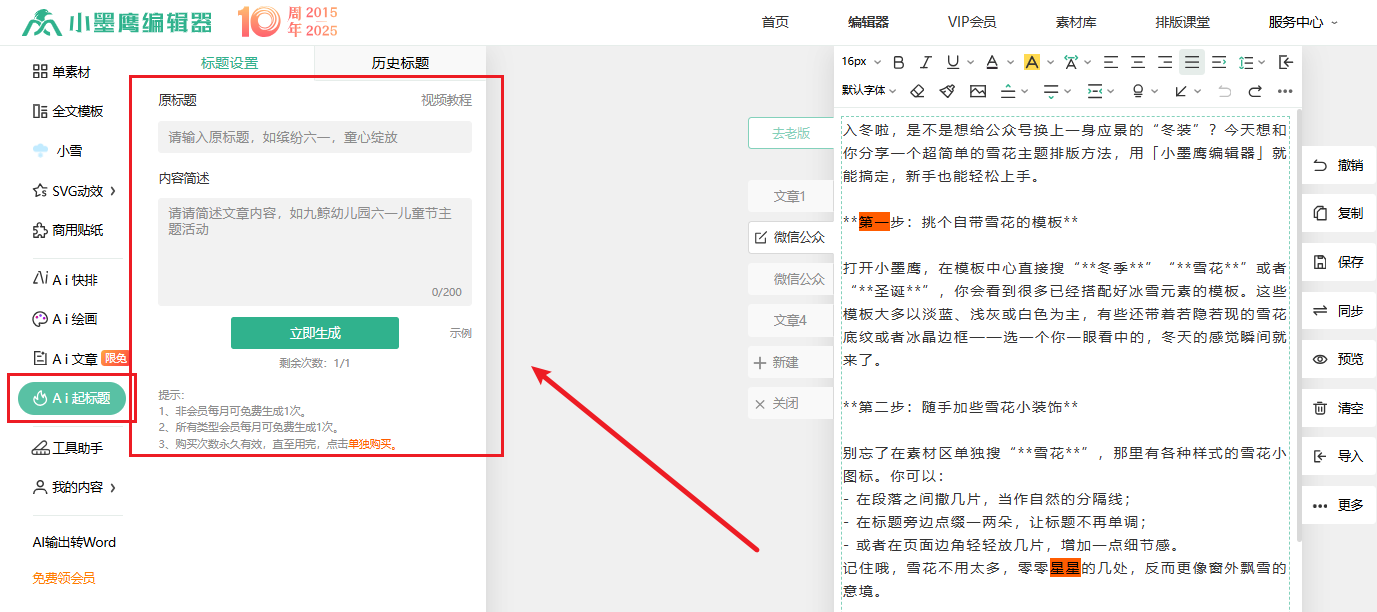Expand the line height dropdown arrow
The width and height of the screenshot is (1377, 612).
pos(1263,62)
